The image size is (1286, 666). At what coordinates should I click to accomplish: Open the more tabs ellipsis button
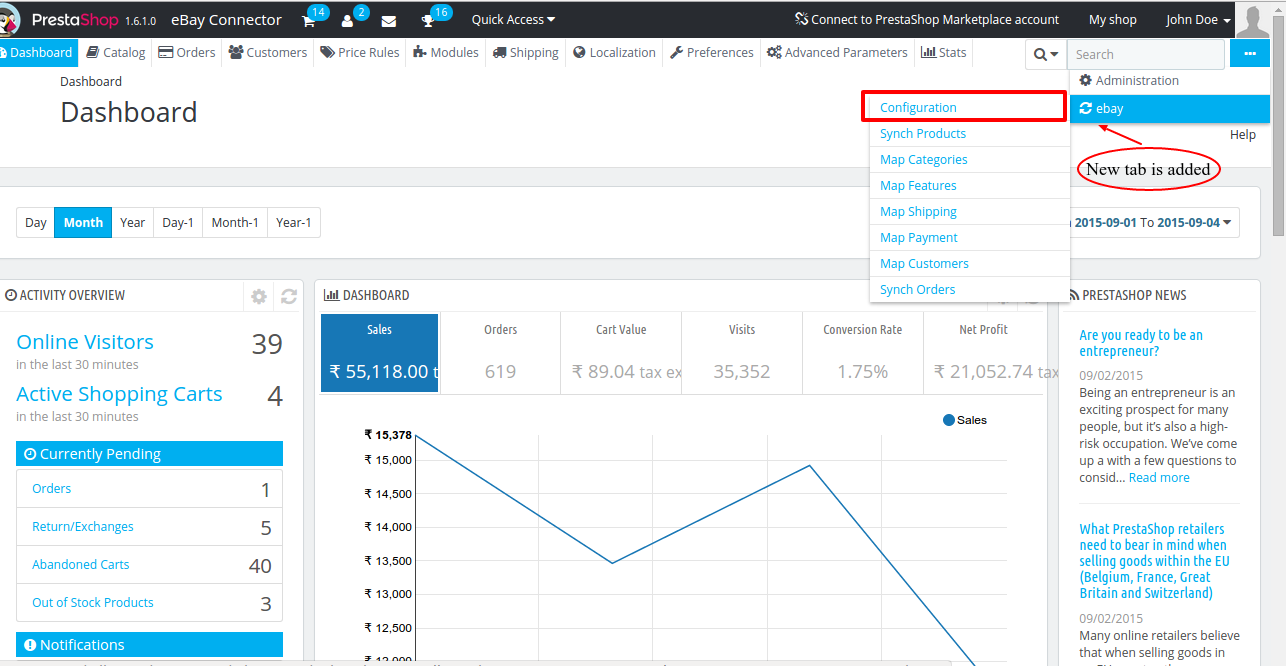coord(1250,54)
